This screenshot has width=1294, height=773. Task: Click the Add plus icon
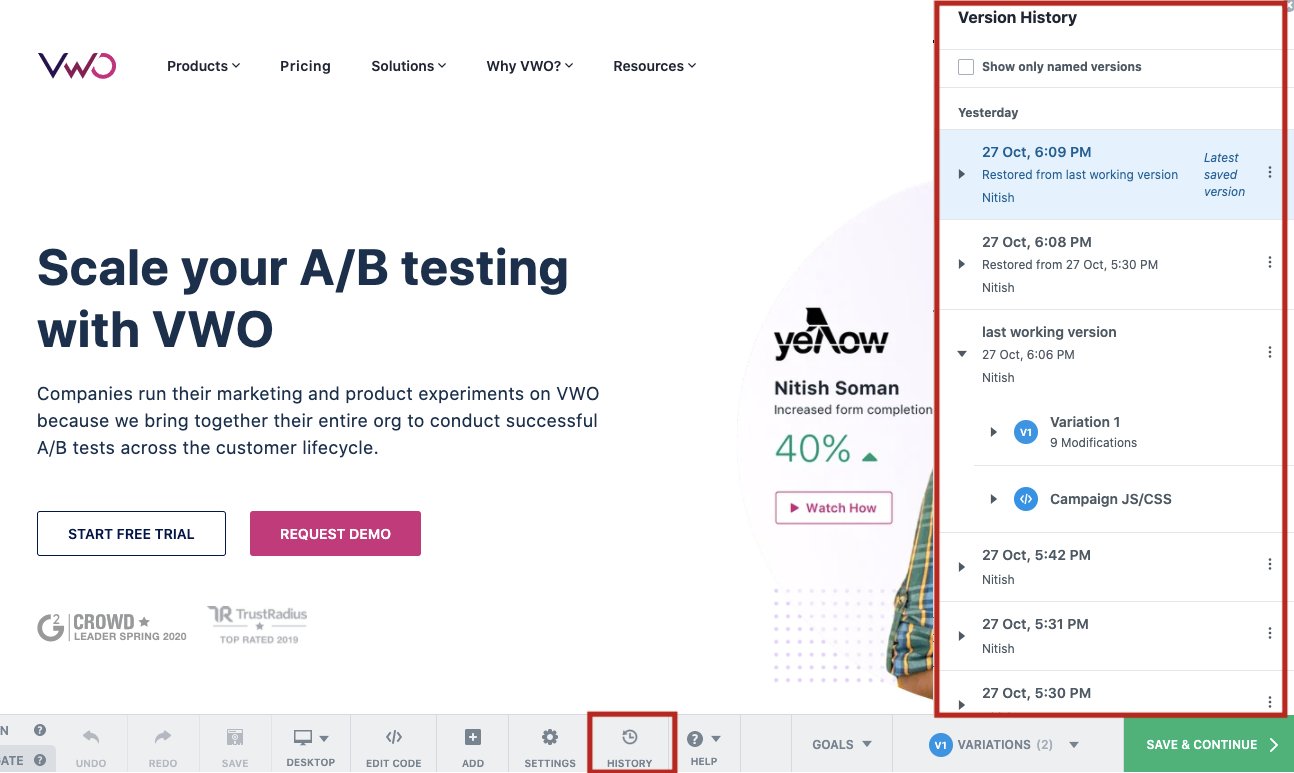(x=473, y=737)
